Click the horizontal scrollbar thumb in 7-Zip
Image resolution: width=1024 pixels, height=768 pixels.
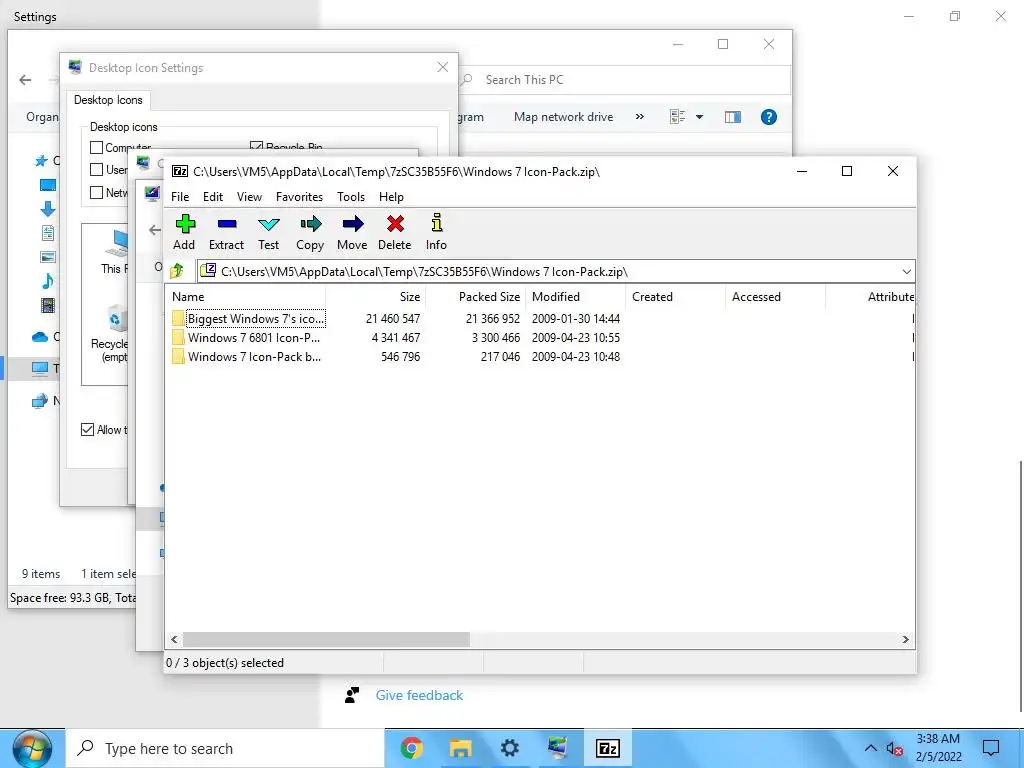326,639
